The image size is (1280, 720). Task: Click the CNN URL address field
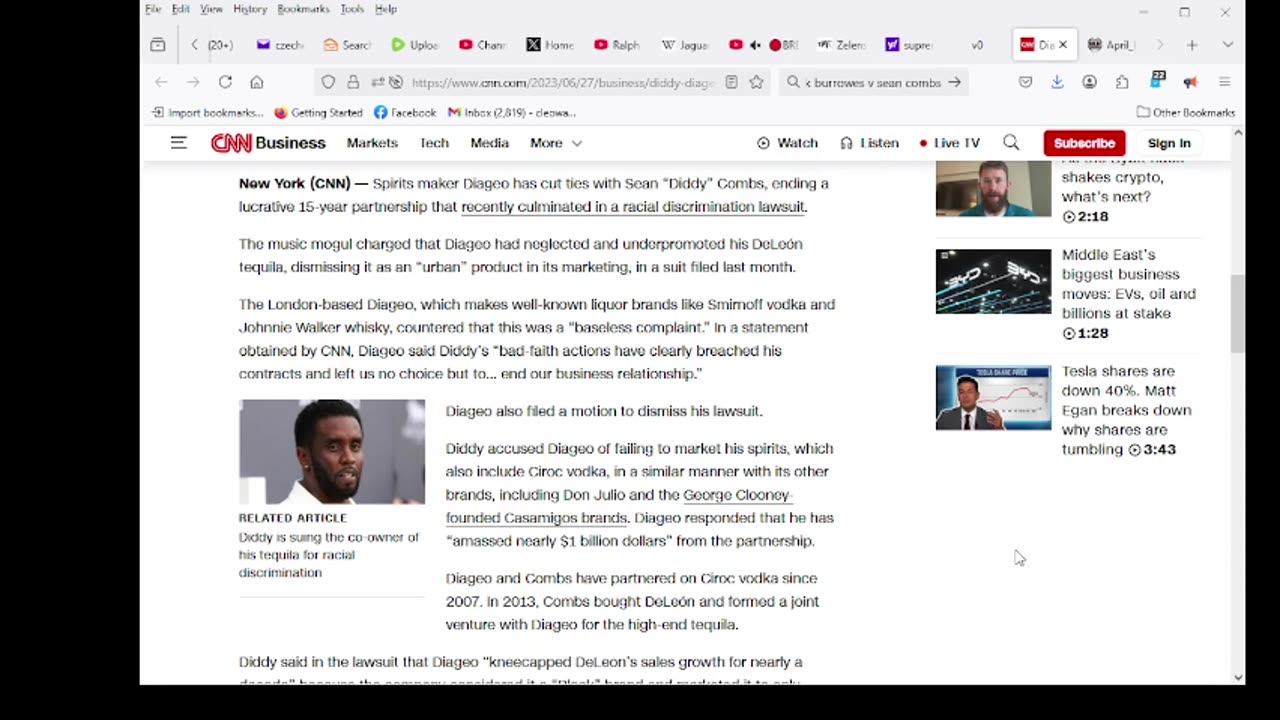561,83
